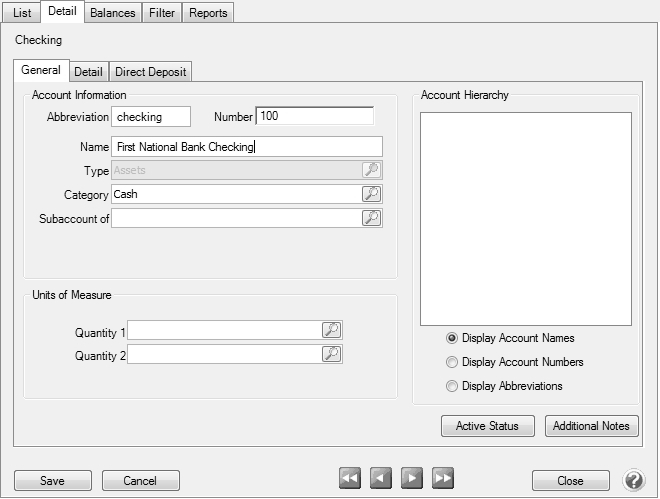Screen dimensions: 660x499
Task: Switch to the Reports tab
Action: 209,13
